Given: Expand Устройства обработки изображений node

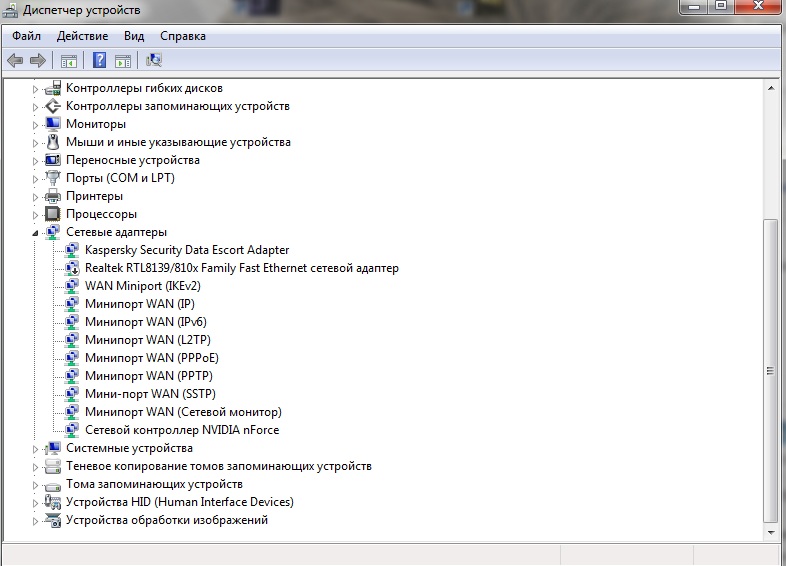Looking at the screenshot, I should click(x=35, y=521).
